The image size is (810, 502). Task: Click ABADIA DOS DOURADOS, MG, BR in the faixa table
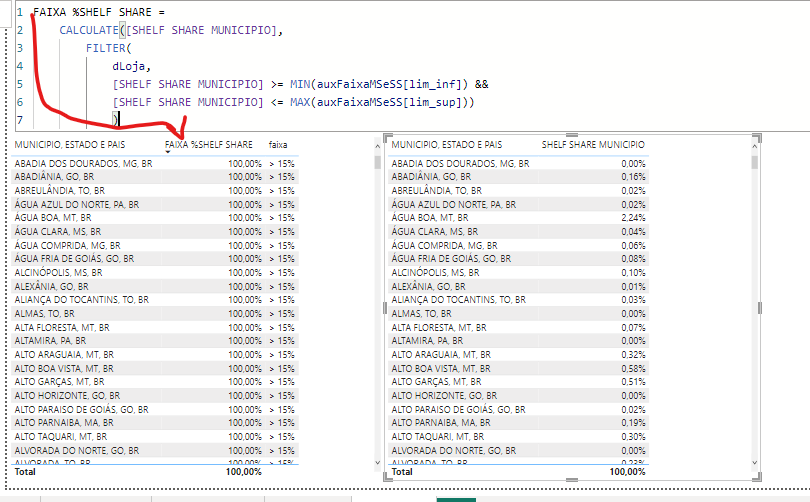(x=83, y=163)
